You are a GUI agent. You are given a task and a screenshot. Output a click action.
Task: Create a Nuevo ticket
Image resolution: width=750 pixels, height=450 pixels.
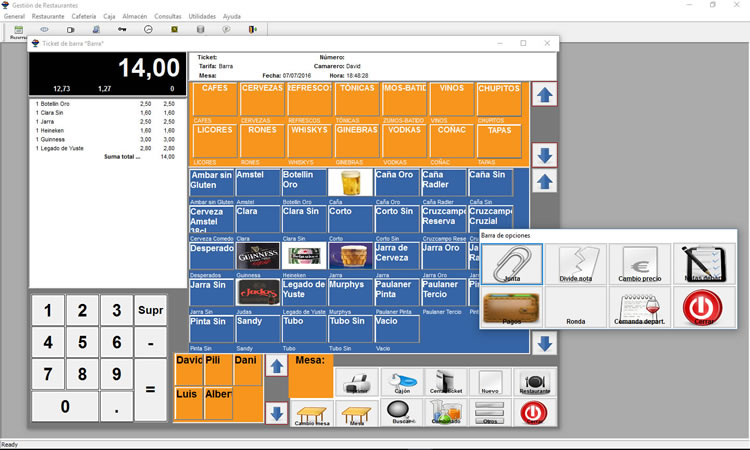490,382
